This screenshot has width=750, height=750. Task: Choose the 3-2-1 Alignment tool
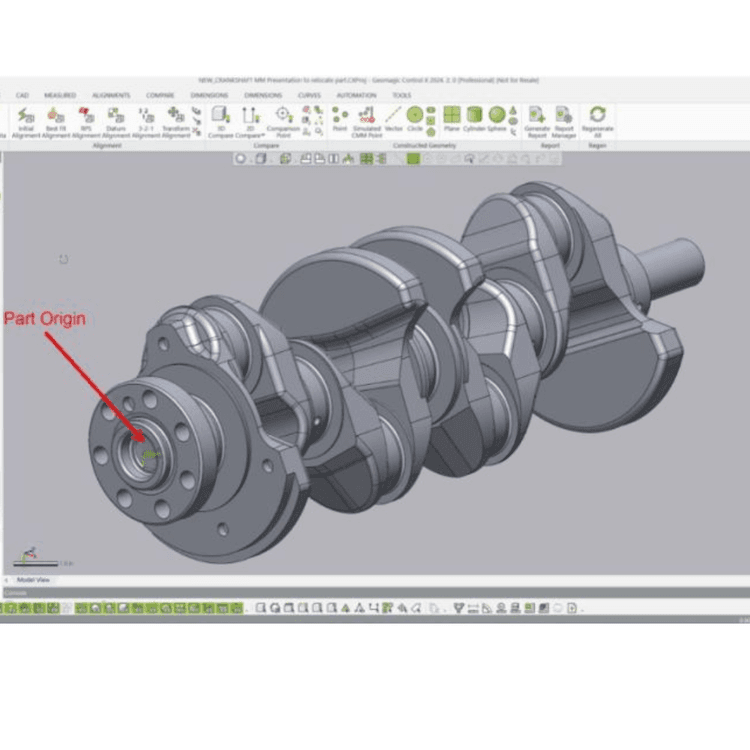(146, 120)
